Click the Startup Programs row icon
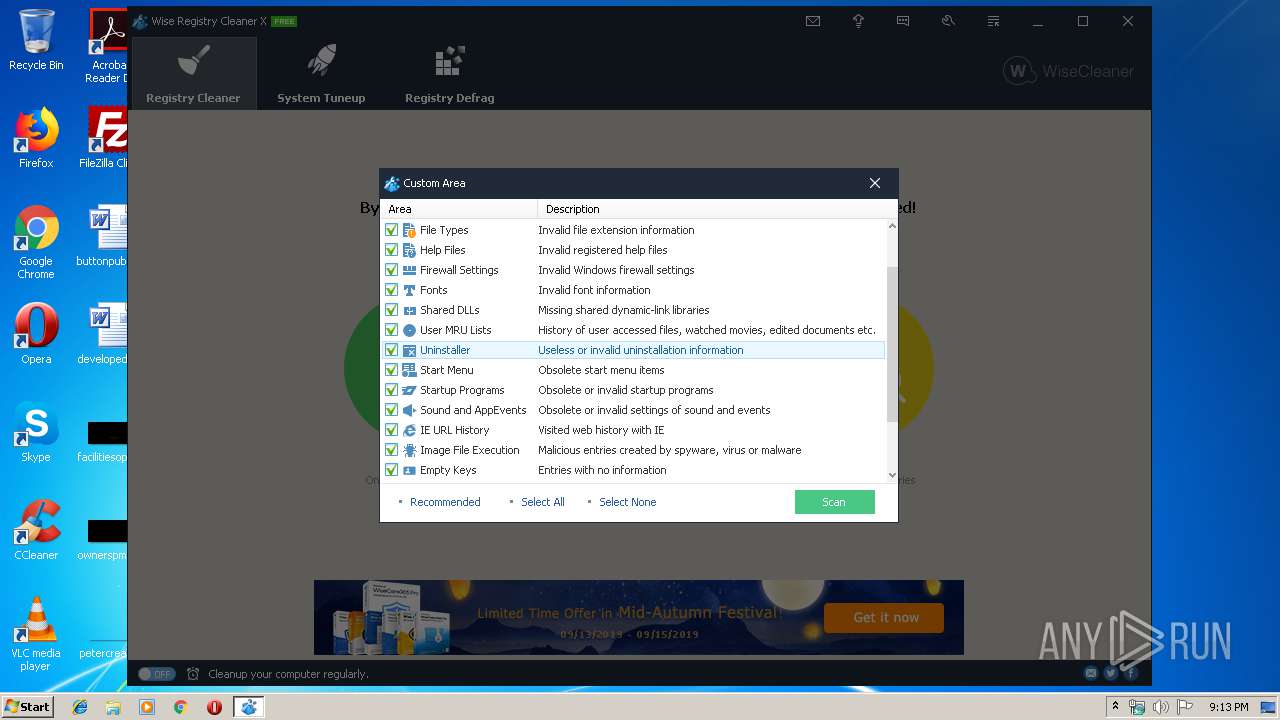The height and width of the screenshot is (720, 1280). pyautogui.click(x=409, y=390)
